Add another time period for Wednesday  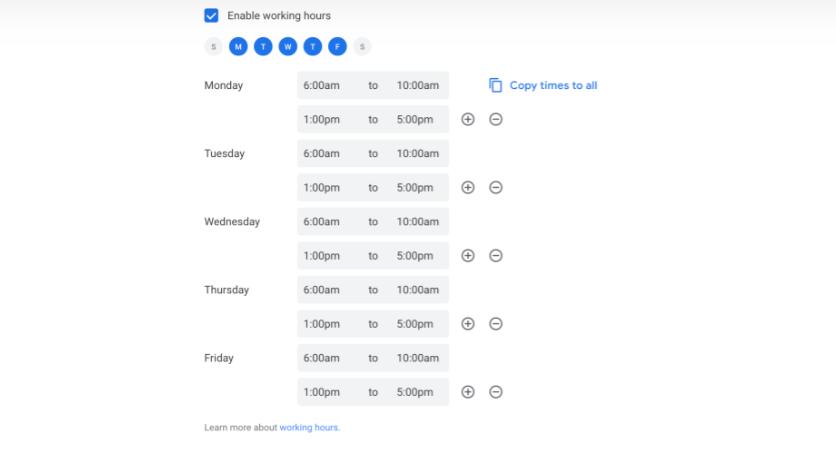(467, 256)
